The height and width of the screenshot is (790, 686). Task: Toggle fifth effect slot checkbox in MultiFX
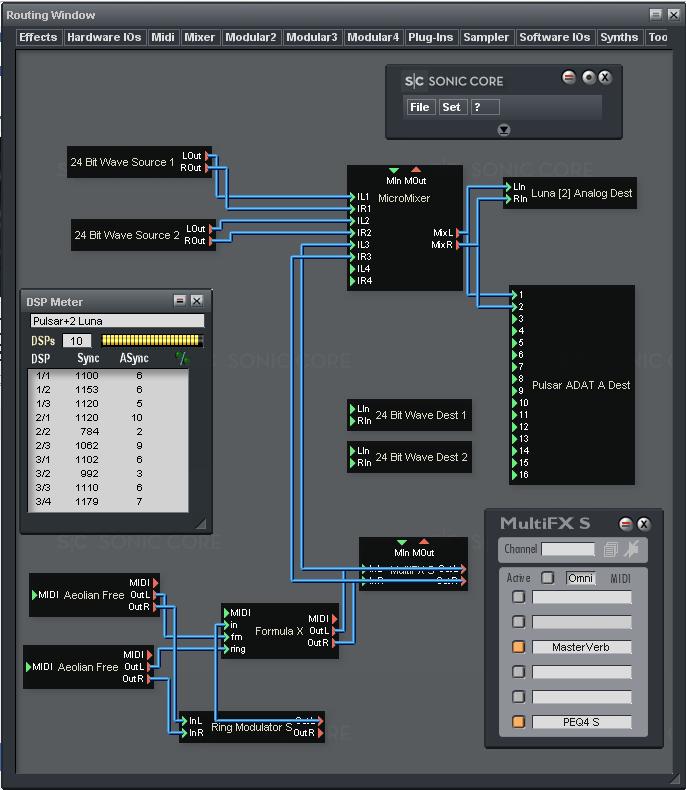point(518,697)
